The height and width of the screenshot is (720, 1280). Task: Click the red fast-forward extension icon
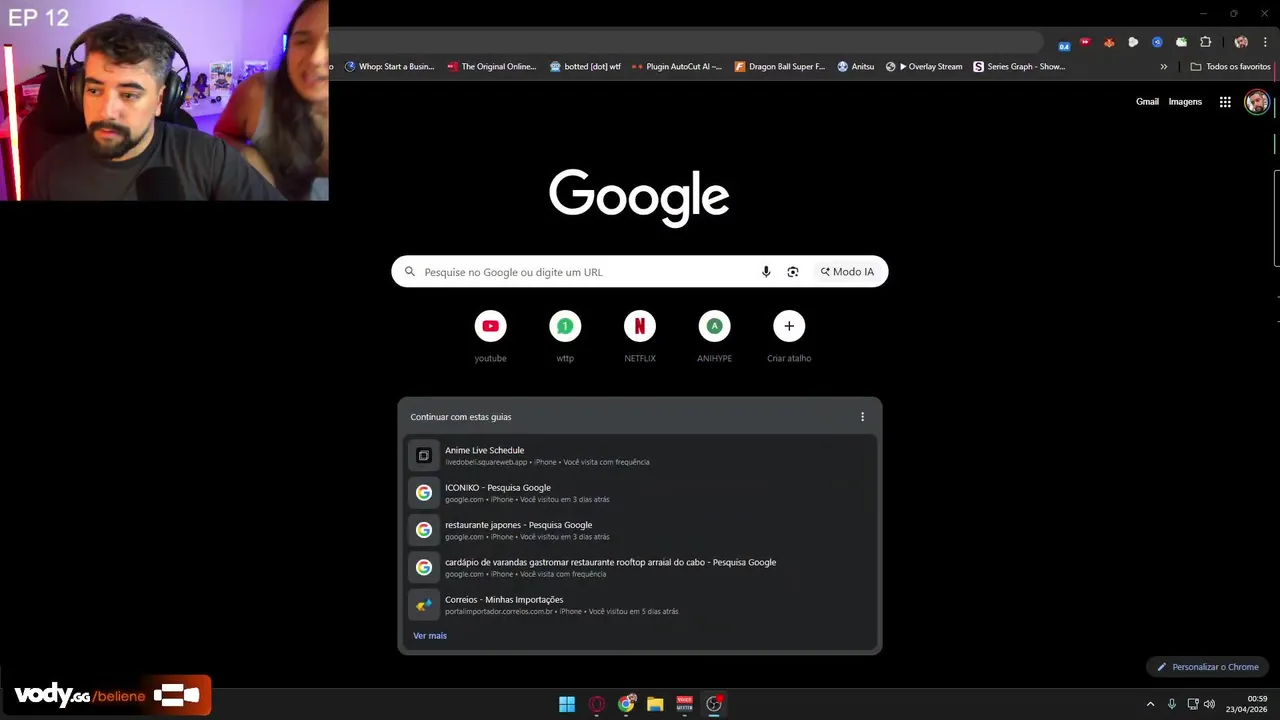1086,43
